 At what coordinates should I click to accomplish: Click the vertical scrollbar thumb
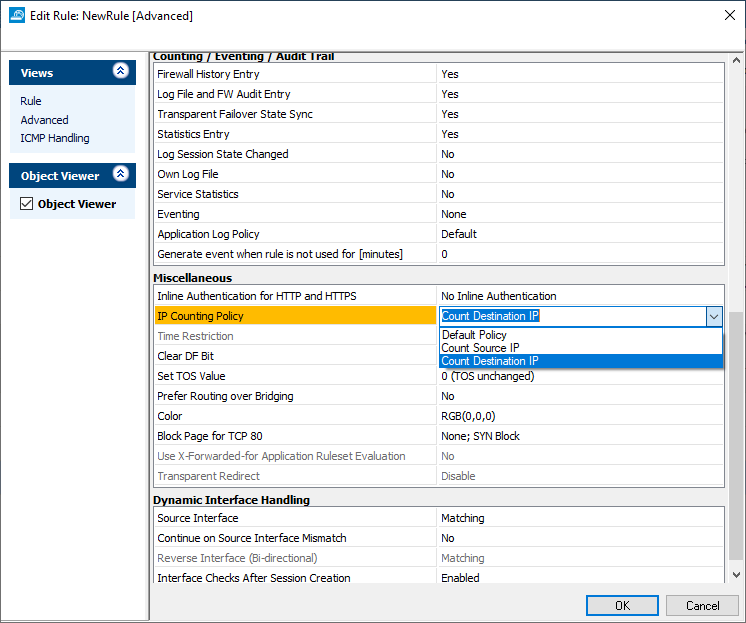pos(736,436)
